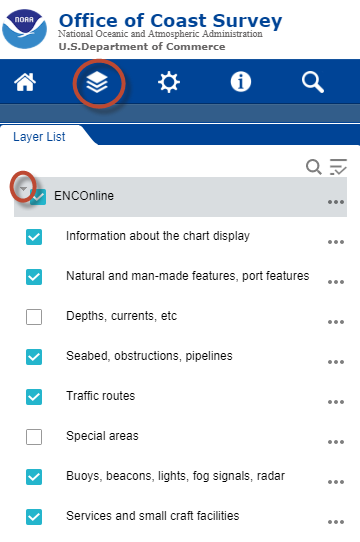Open layer list filter options icon
Image resolution: width=360 pixels, height=542 pixels.
click(338, 167)
